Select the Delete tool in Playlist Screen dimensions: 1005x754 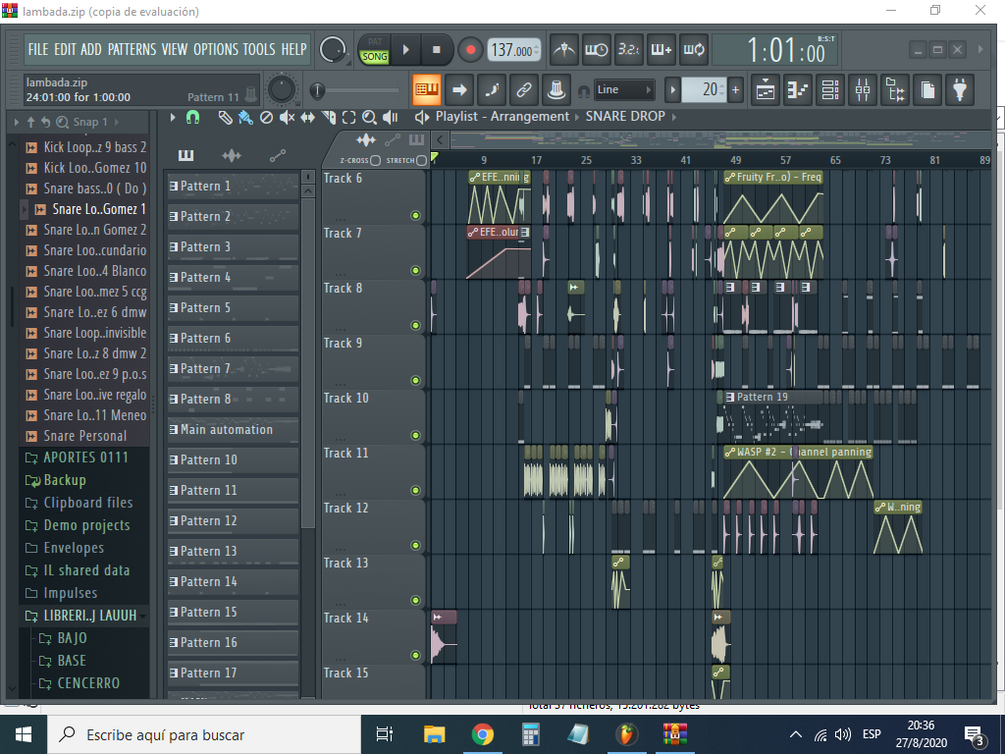pyautogui.click(x=267, y=117)
